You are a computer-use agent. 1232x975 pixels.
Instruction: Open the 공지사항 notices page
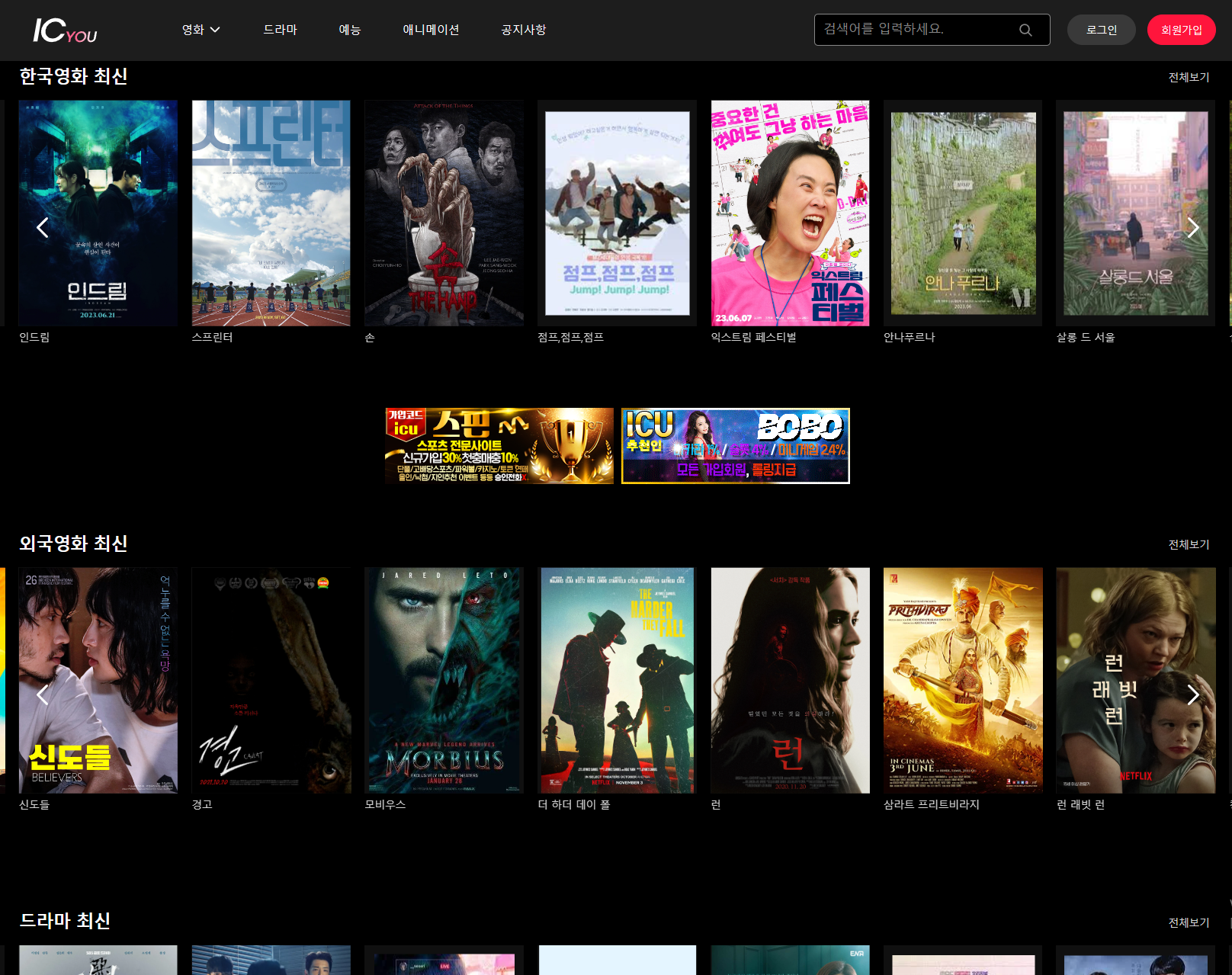coord(523,30)
